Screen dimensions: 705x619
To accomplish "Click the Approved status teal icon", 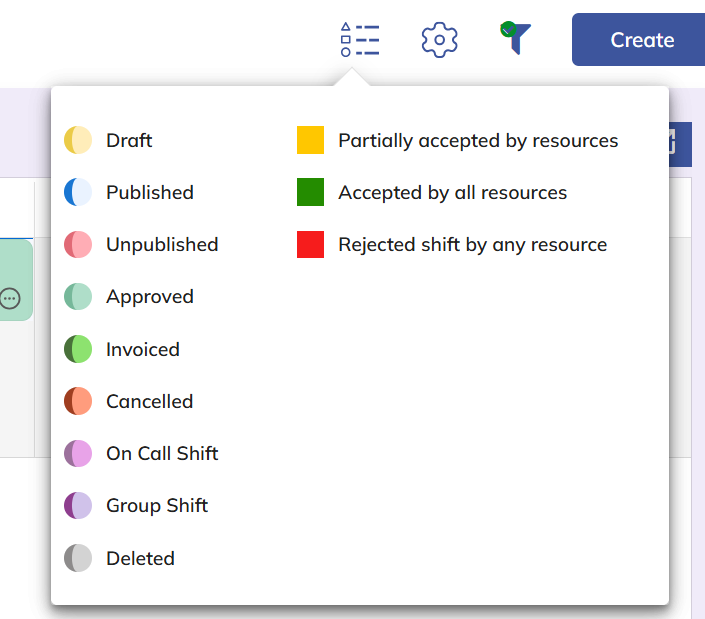I will coord(78,297).
